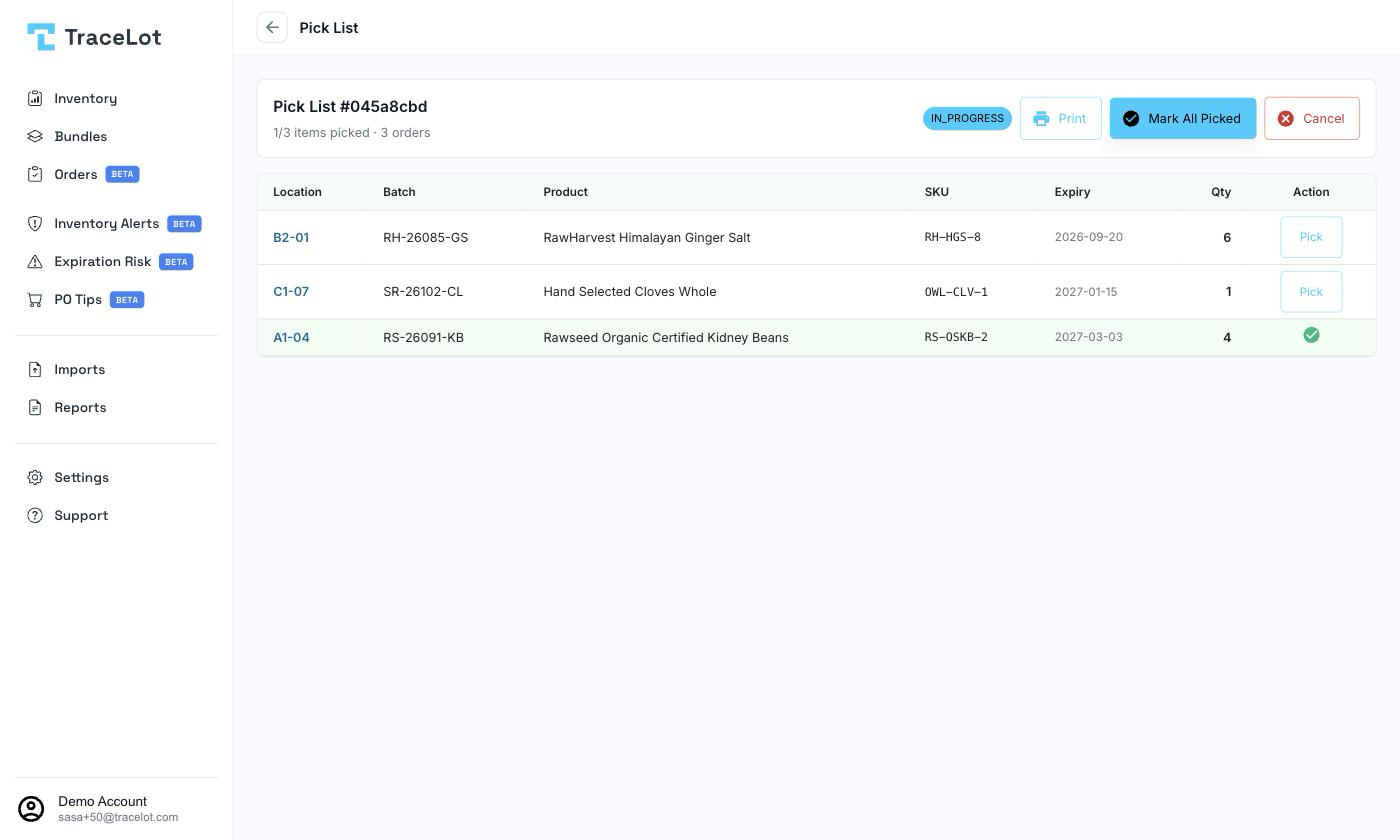Click SKU OWL-CLV-1
Image resolution: width=1400 pixels, height=840 pixels.
pos(956,292)
